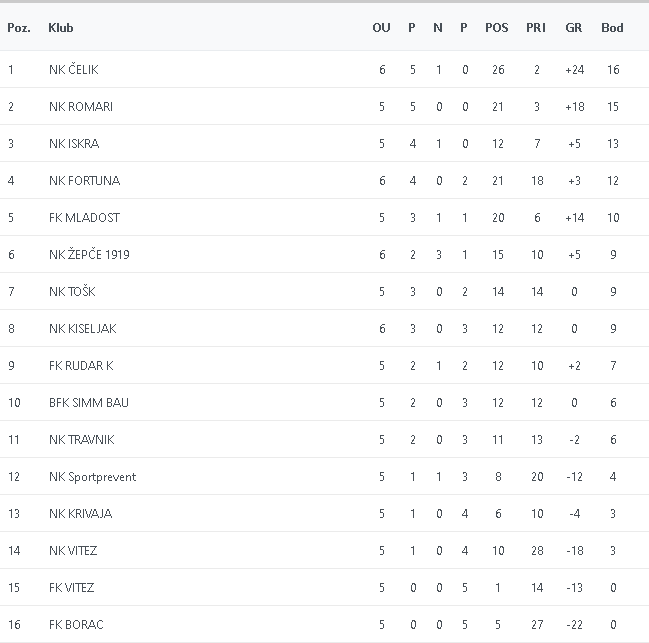The image size is (649, 643).
Task: Open NK ISKRA club entry
Action: pos(73,144)
